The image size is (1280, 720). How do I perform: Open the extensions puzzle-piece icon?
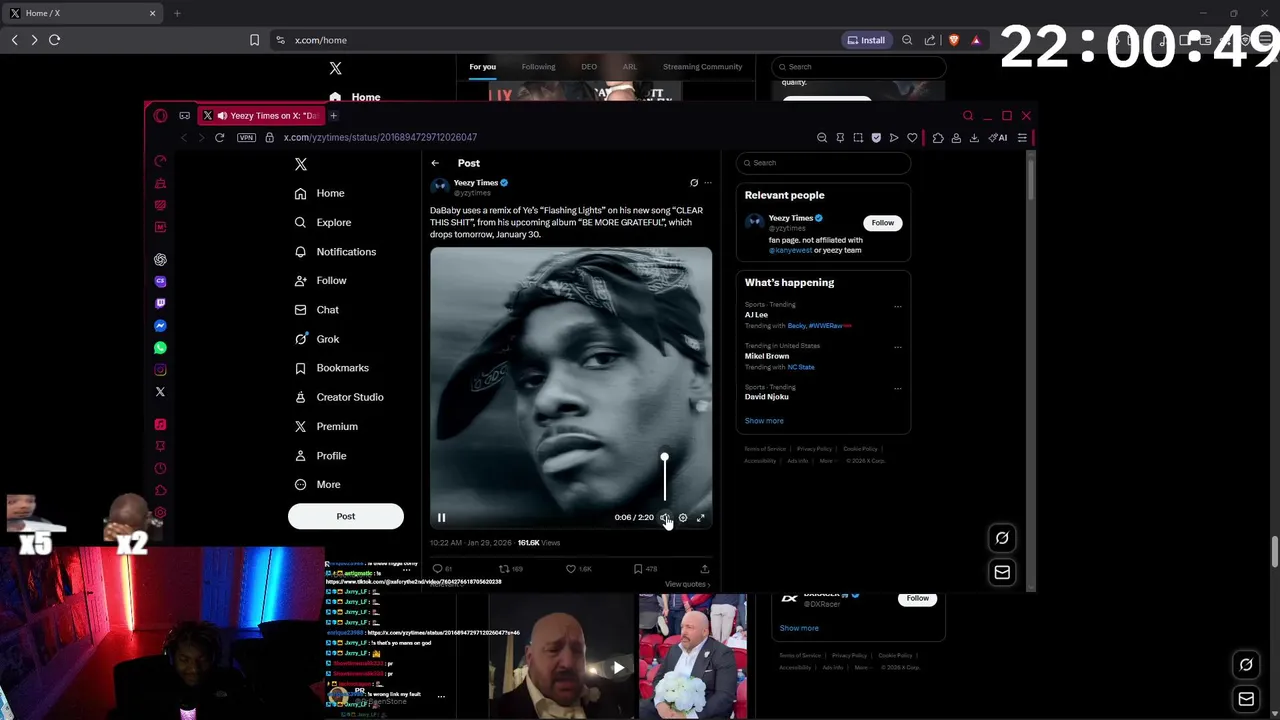coord(938,138)
